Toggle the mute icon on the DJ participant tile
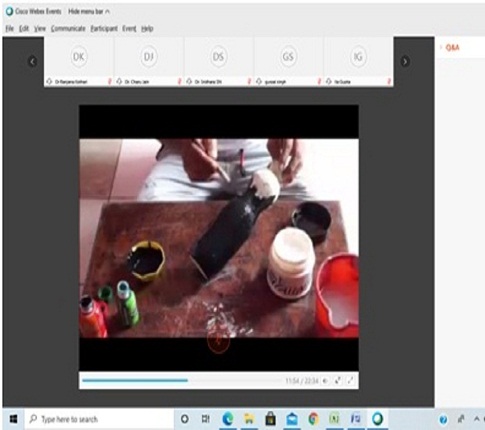 tap(179, 81)
